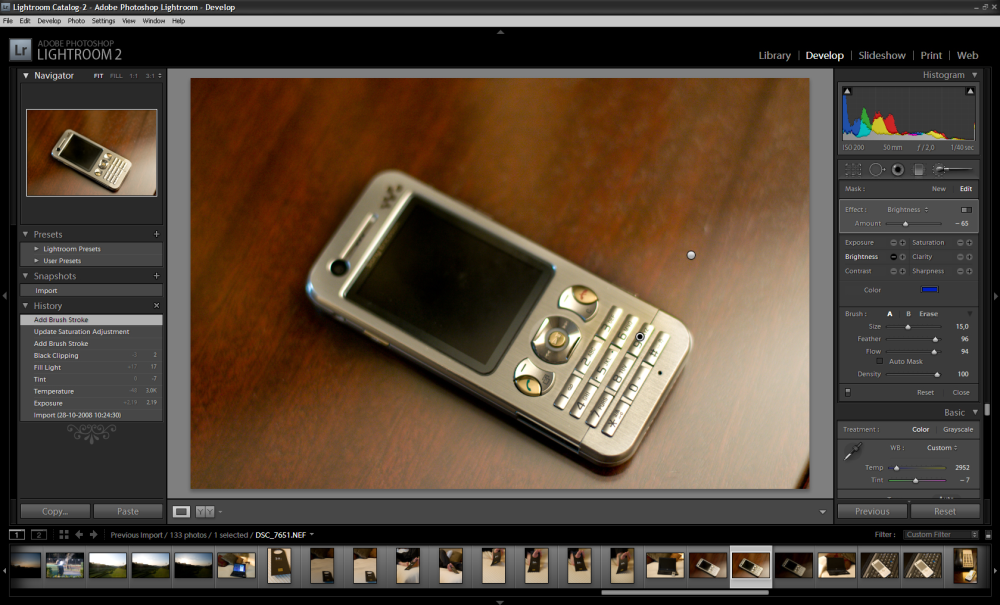Enable the Auto Mask checkbox

click(879, 361)
